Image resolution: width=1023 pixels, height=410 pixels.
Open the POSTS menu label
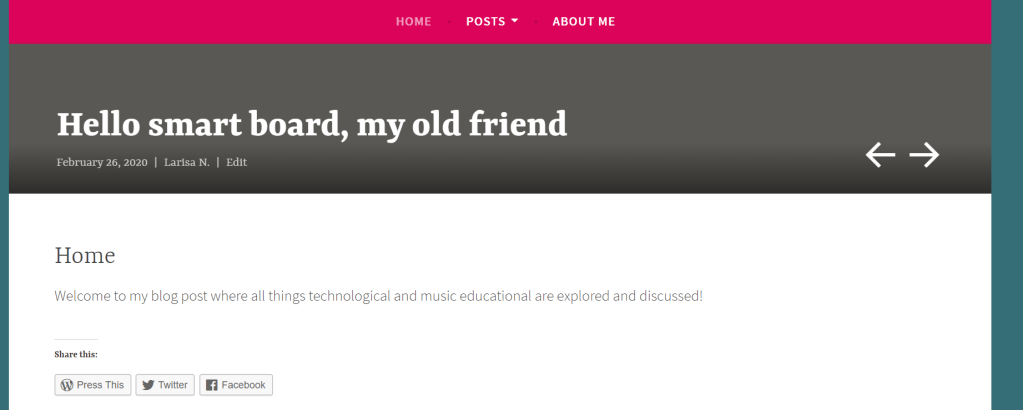coord(486,21)
